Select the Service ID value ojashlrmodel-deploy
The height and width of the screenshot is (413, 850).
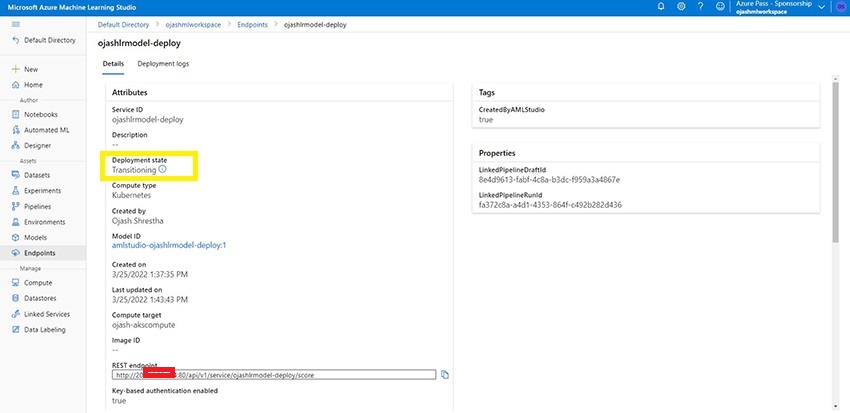tap(147, 119)
